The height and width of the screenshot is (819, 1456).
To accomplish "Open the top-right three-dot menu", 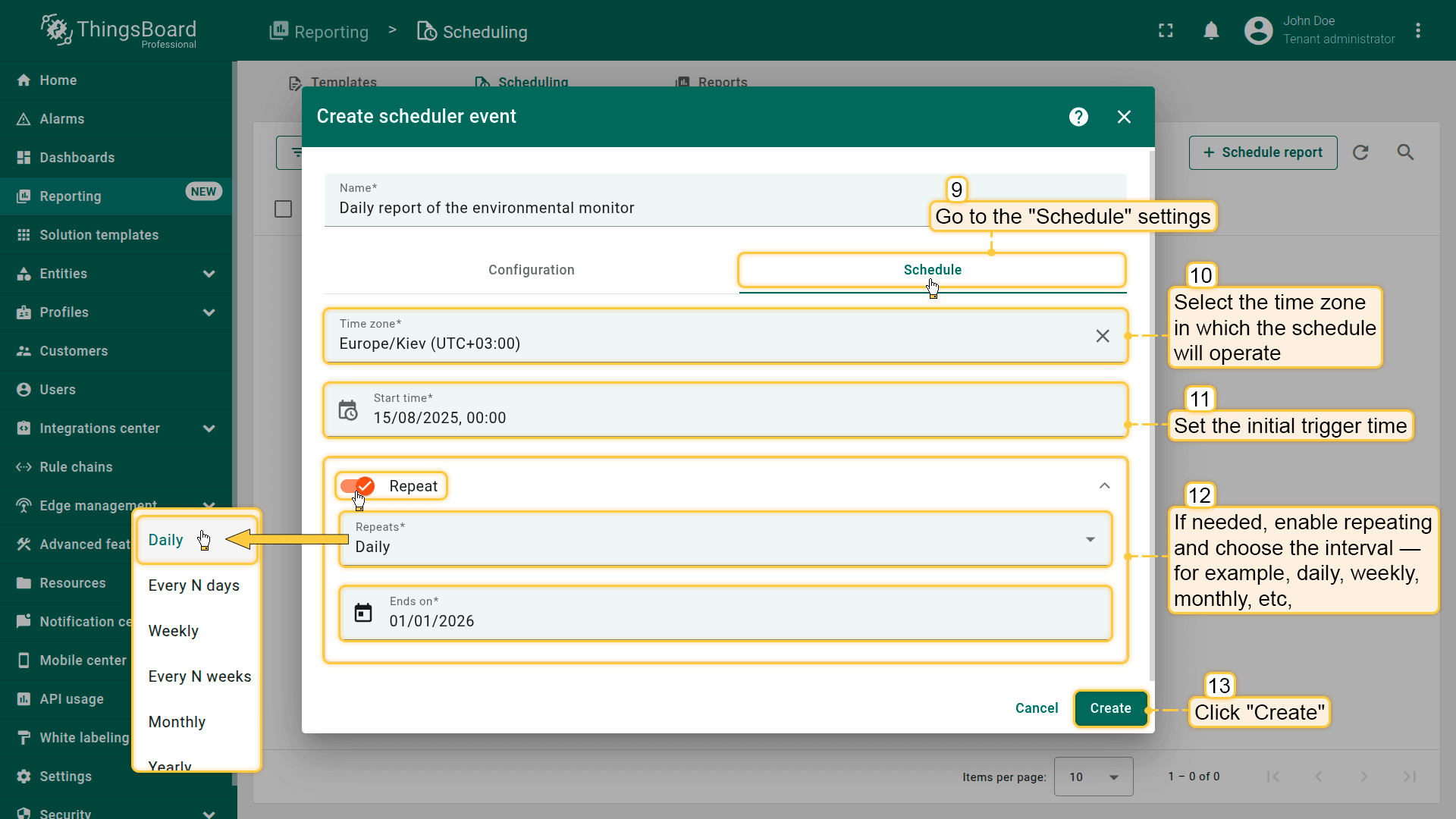I will point(1417,31).
